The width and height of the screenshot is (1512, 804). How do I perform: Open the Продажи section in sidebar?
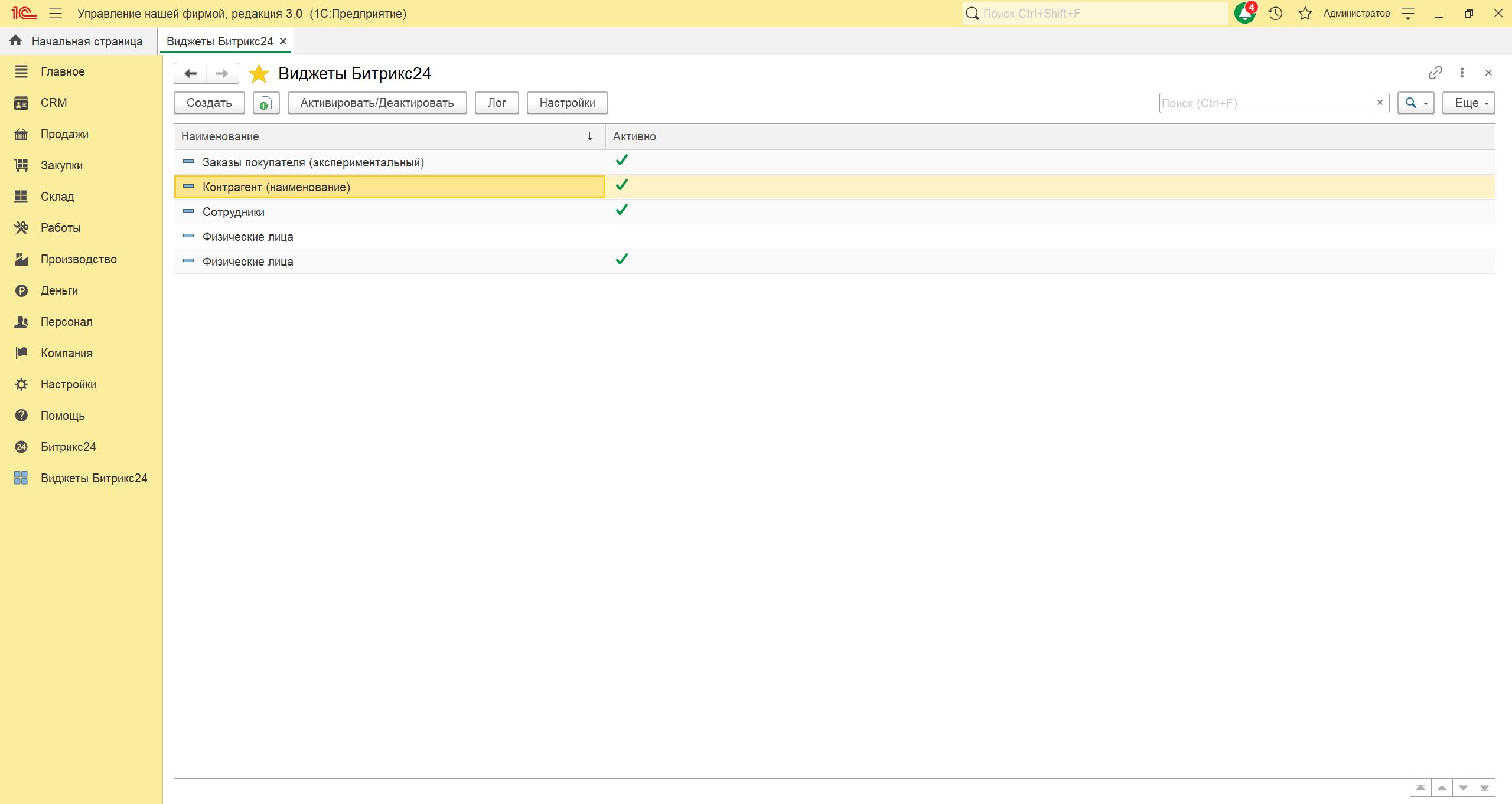64,134
